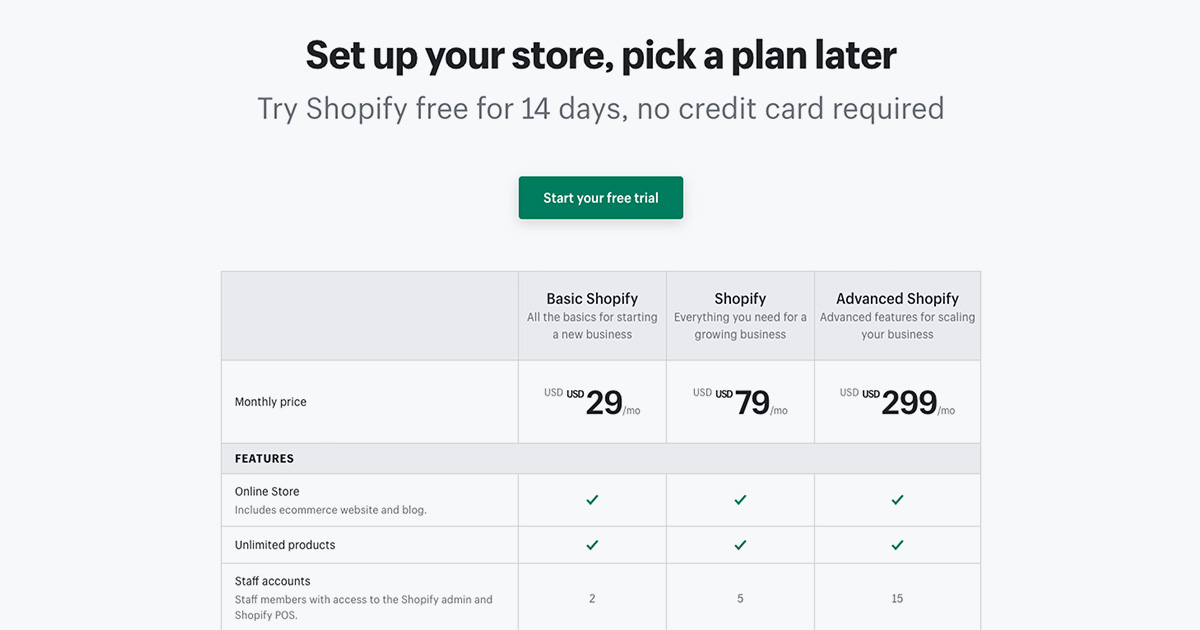Click the Start your free trial button

pyautogui.click(x=601, y=198)
